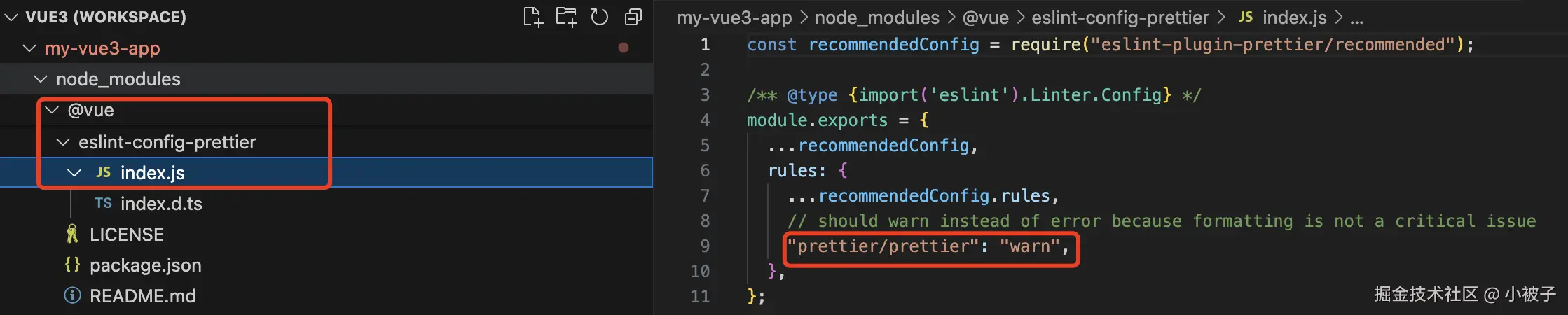Click node_modules in the breadcrumb path
This screenshot has height=315, width=1568.
tap(876, 17)
